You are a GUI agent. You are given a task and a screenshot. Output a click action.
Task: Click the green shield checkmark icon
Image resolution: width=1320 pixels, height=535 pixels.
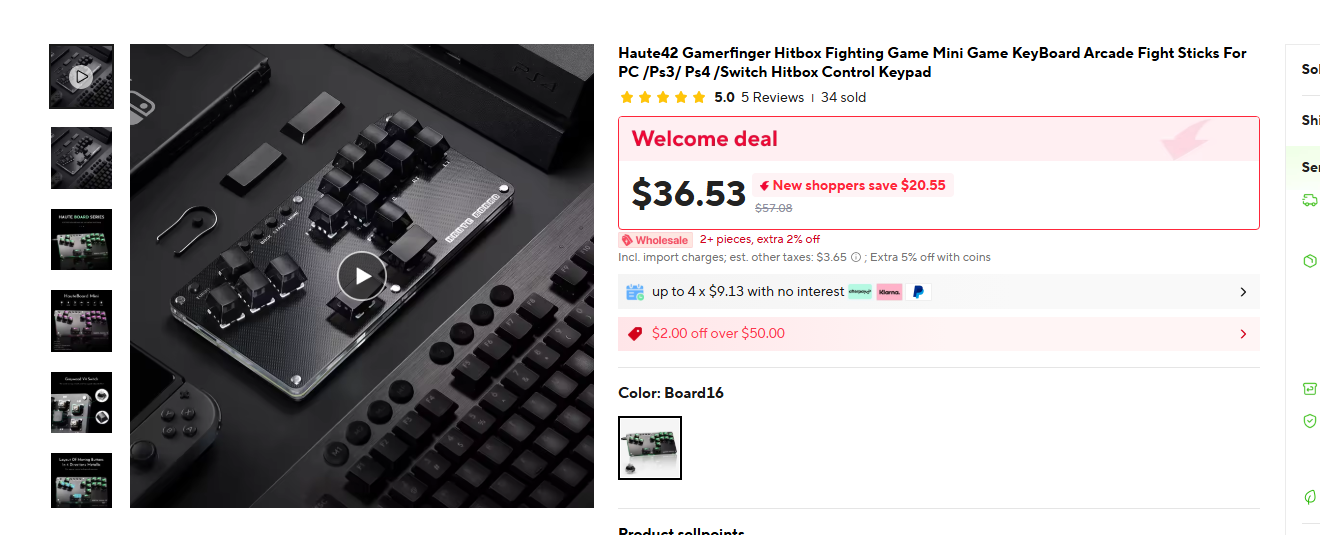(1309, 421)
